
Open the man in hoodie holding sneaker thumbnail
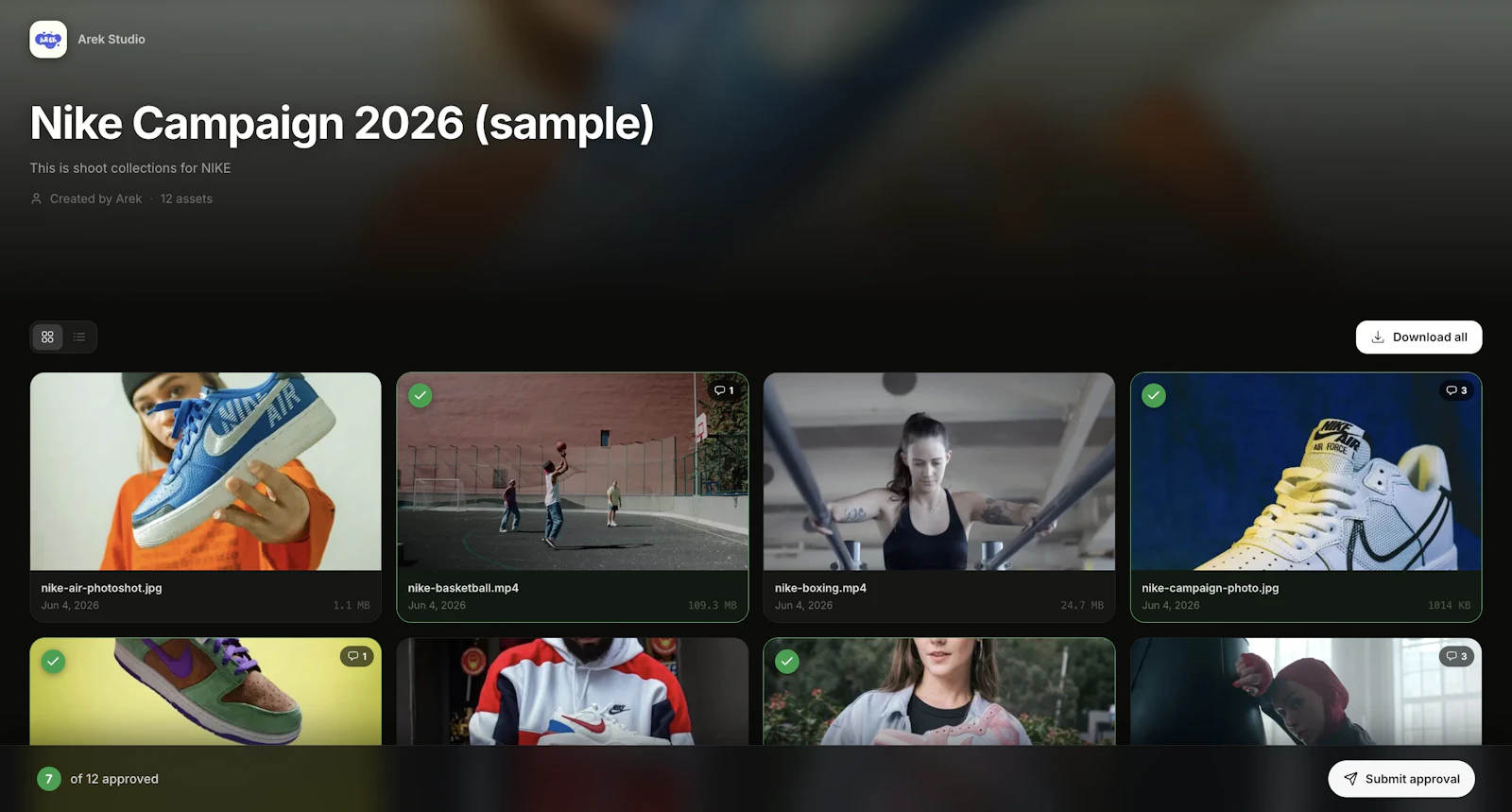[x=573, y=692]
